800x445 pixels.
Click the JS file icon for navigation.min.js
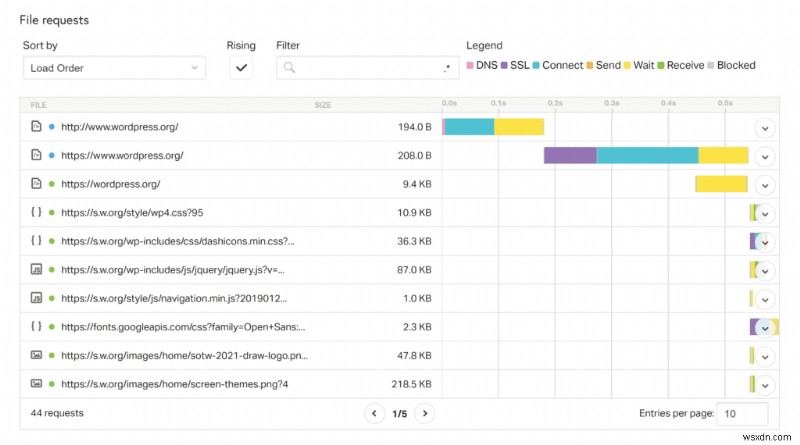tap(36, 298)
